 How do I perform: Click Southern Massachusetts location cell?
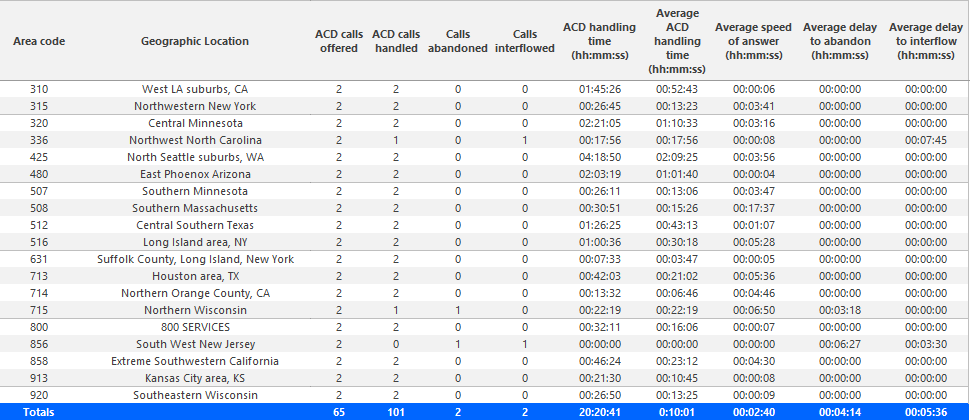[195, 208]
